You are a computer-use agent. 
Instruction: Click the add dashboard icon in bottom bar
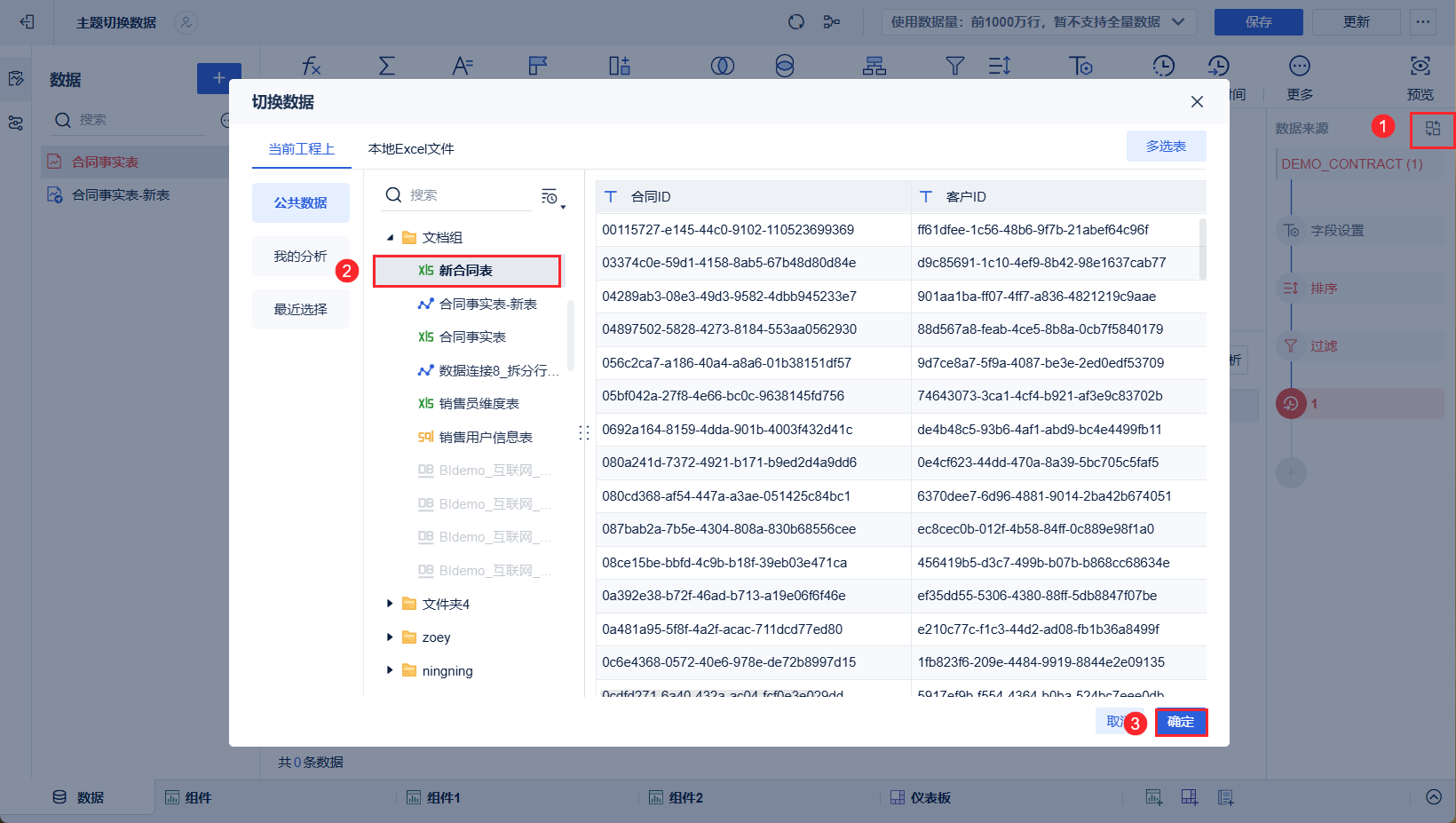pos(1190,797)
